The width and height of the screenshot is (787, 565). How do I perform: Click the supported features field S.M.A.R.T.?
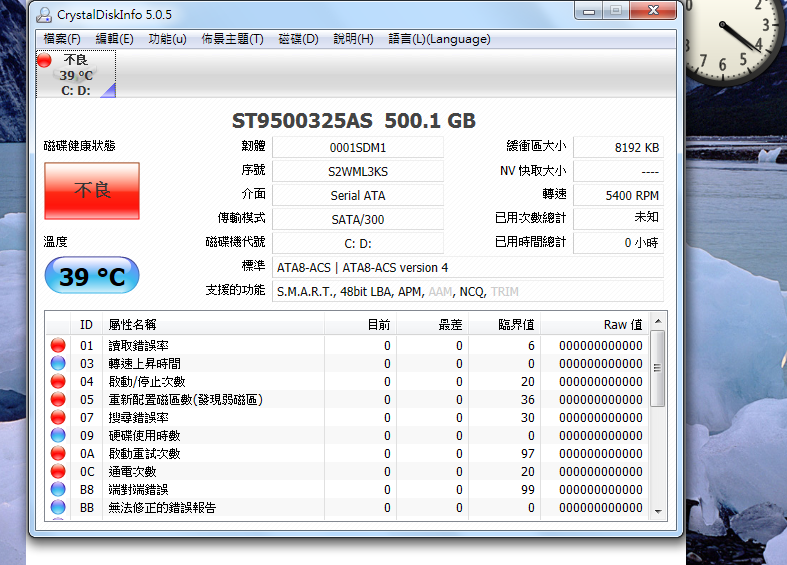coord(468,292)
